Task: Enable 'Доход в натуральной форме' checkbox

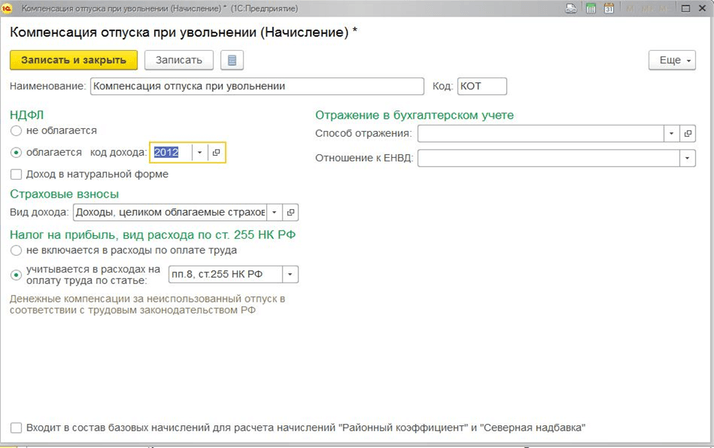Action: click(16, 174)
